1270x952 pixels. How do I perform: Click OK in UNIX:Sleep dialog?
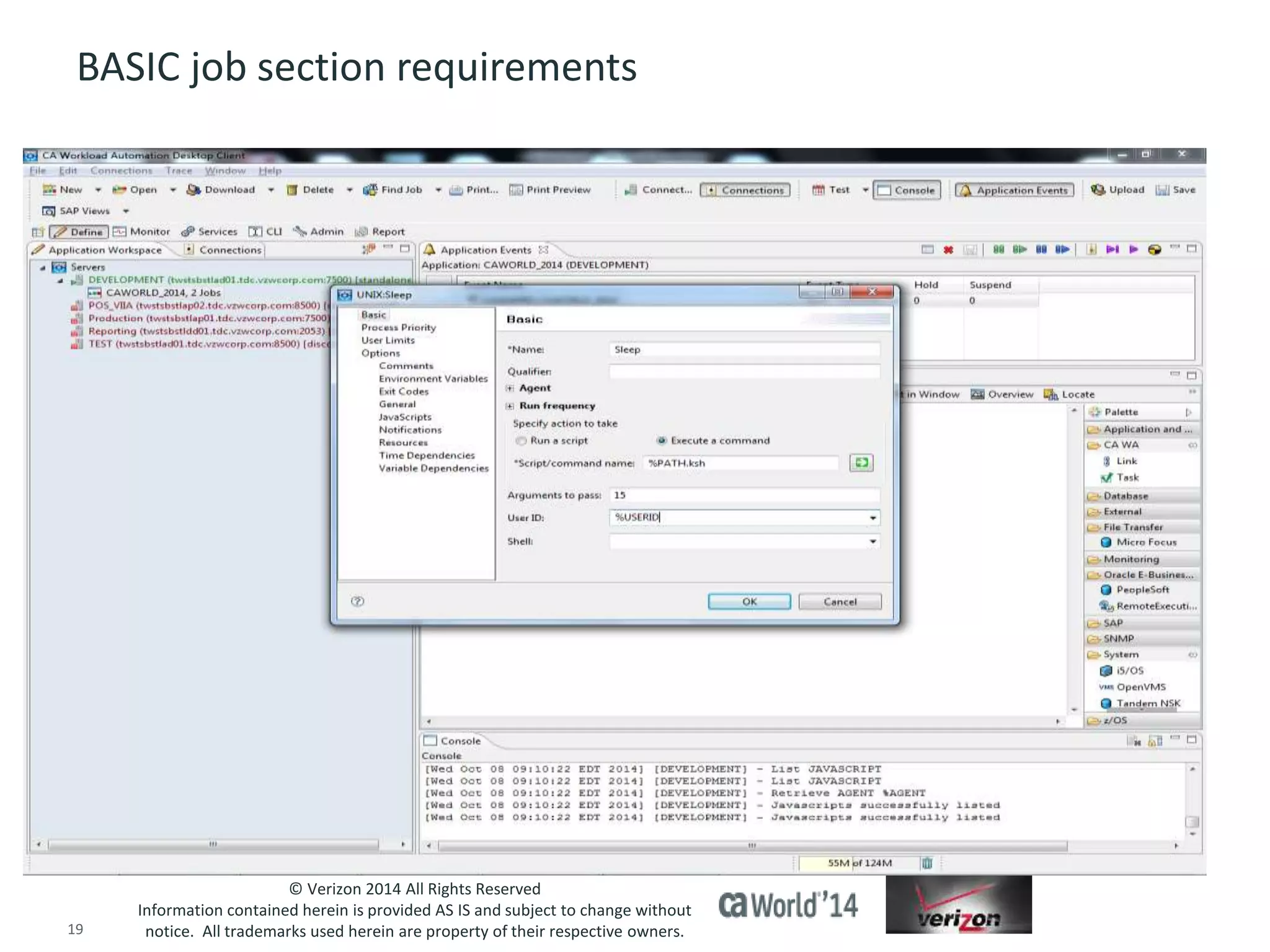click(749, 601)
